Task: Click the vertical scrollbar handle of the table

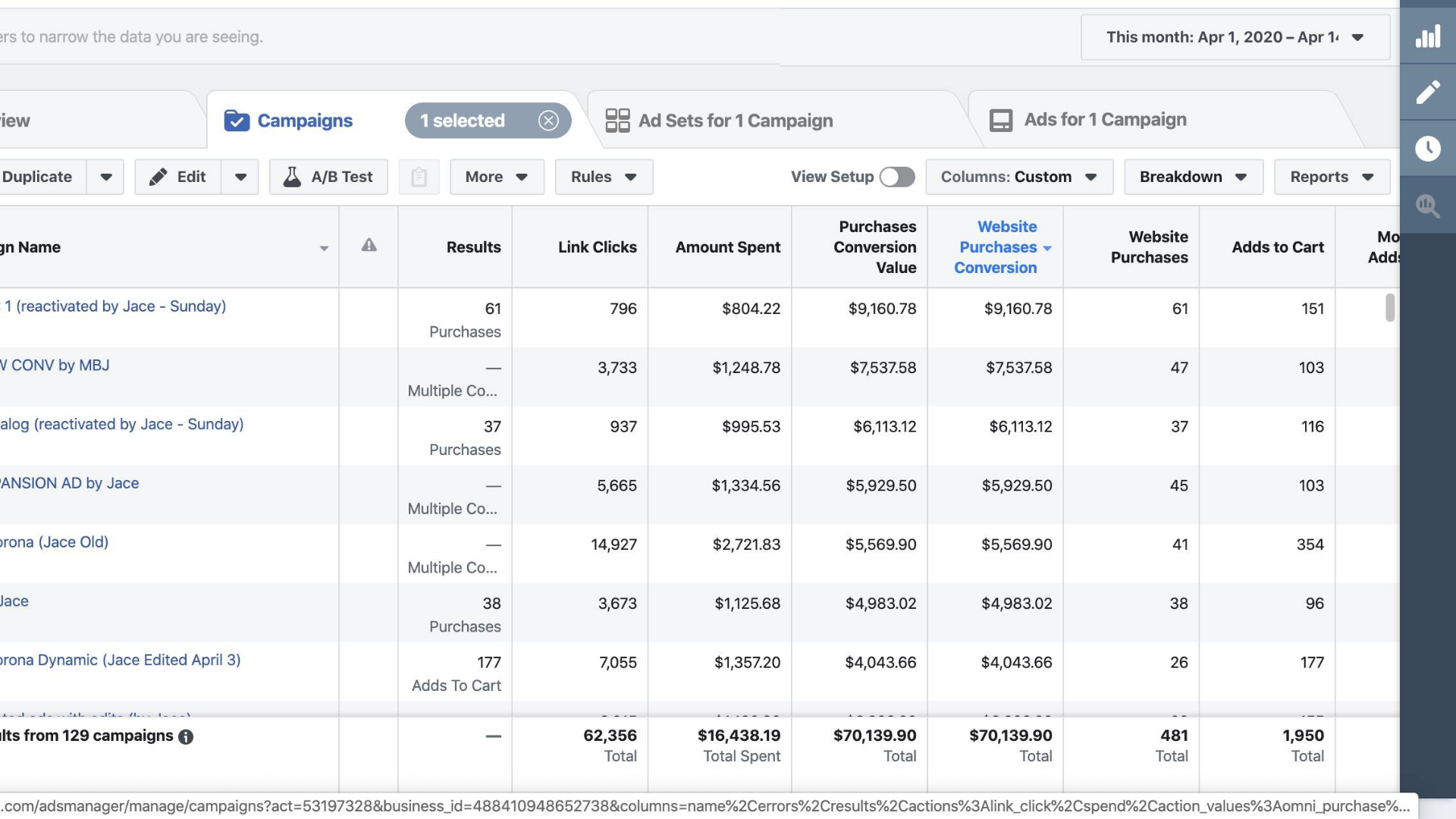Action: [x=1389, y=307]
